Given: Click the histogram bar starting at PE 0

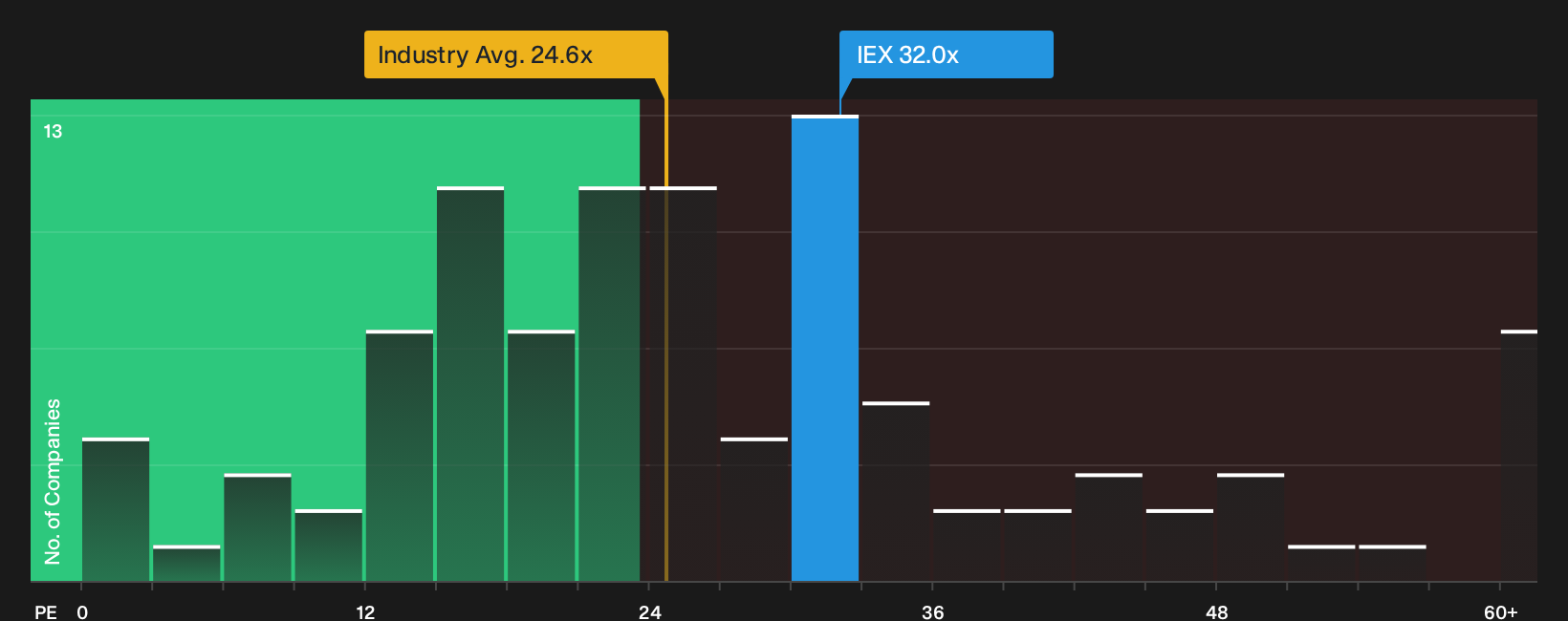Looking at the screenshot, I should point(116,509).
